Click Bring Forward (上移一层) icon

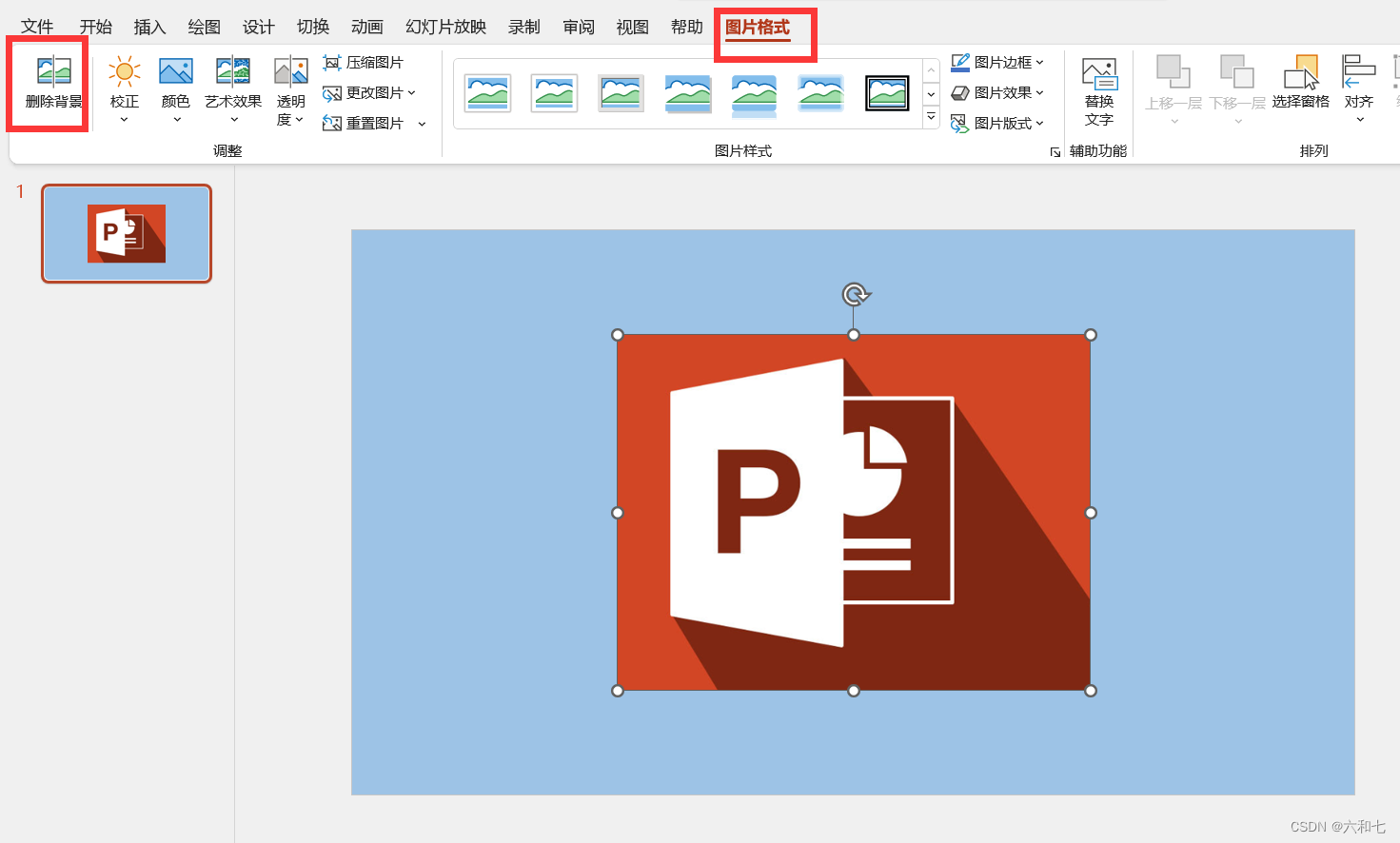1173,71
